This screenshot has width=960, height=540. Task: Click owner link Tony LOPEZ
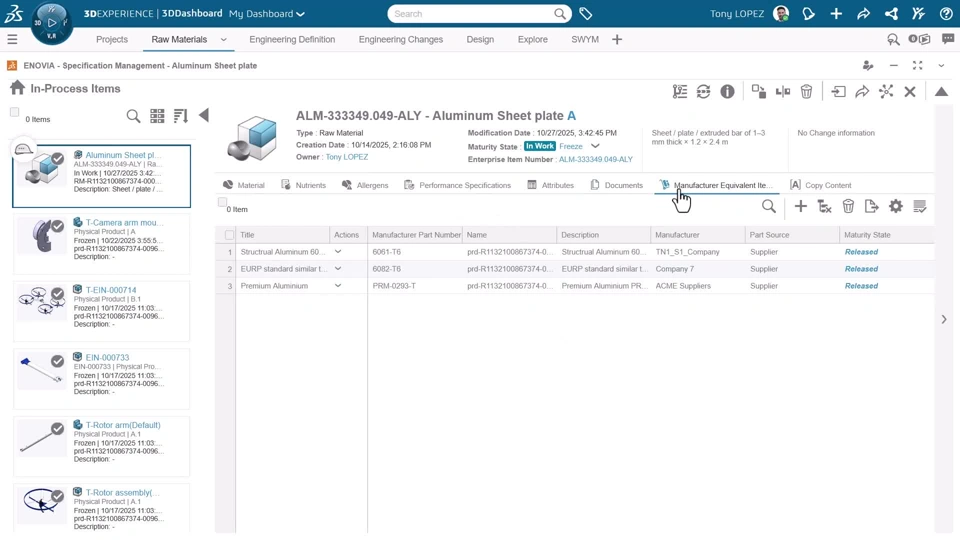[347, 157]
